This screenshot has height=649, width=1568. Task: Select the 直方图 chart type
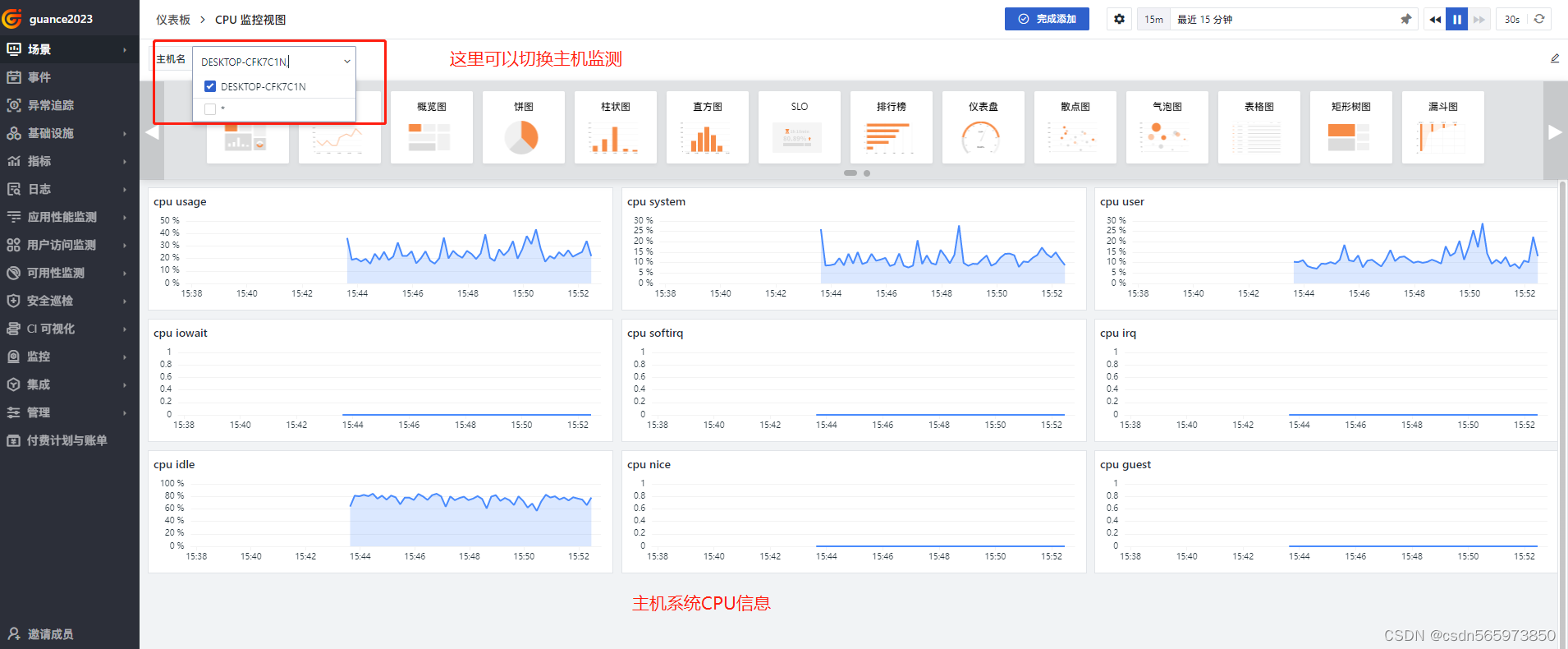708,127
